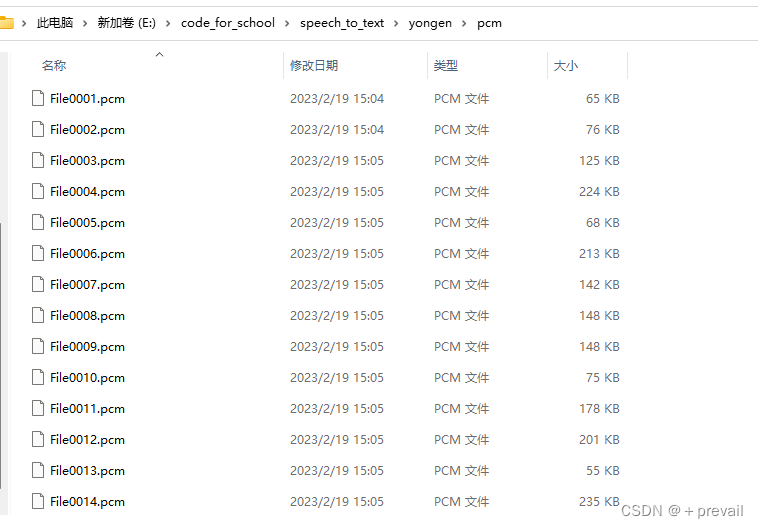This screenshot has height=528, width=758.
Task: Click the 125 KB size value
Action: 599,161
